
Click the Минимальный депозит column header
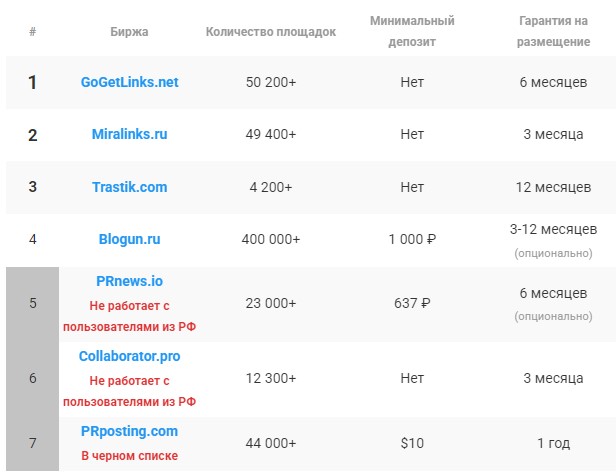(412, 31)
